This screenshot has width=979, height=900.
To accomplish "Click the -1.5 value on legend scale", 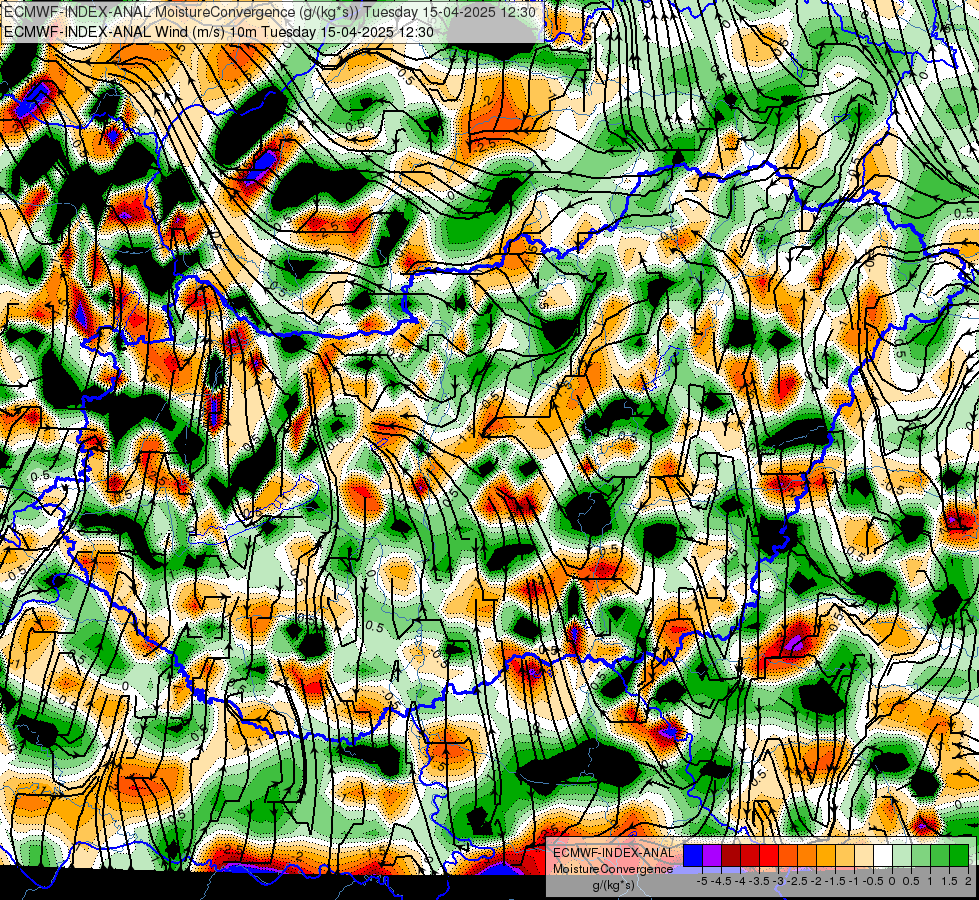I will tap(835, 881).
